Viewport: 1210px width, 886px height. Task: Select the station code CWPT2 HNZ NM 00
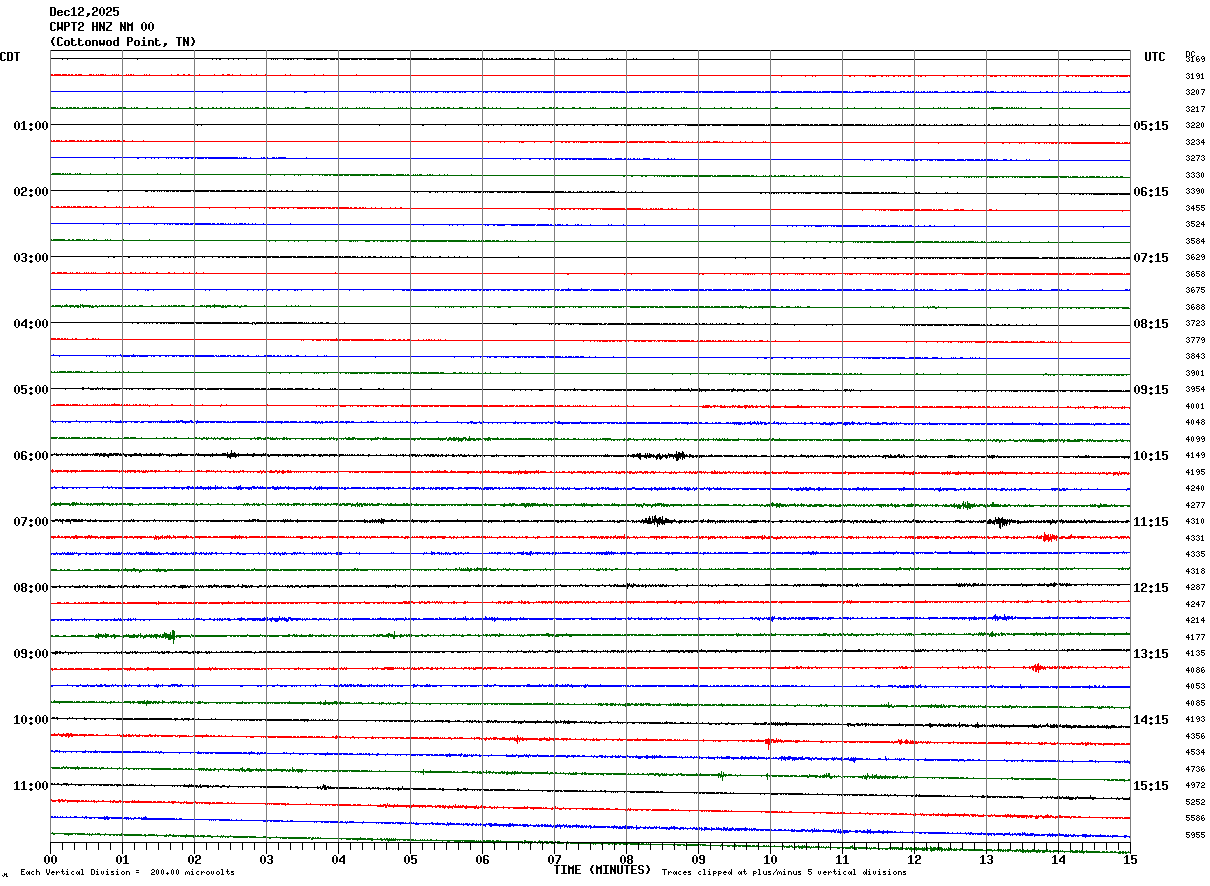[x=102, y=27]
